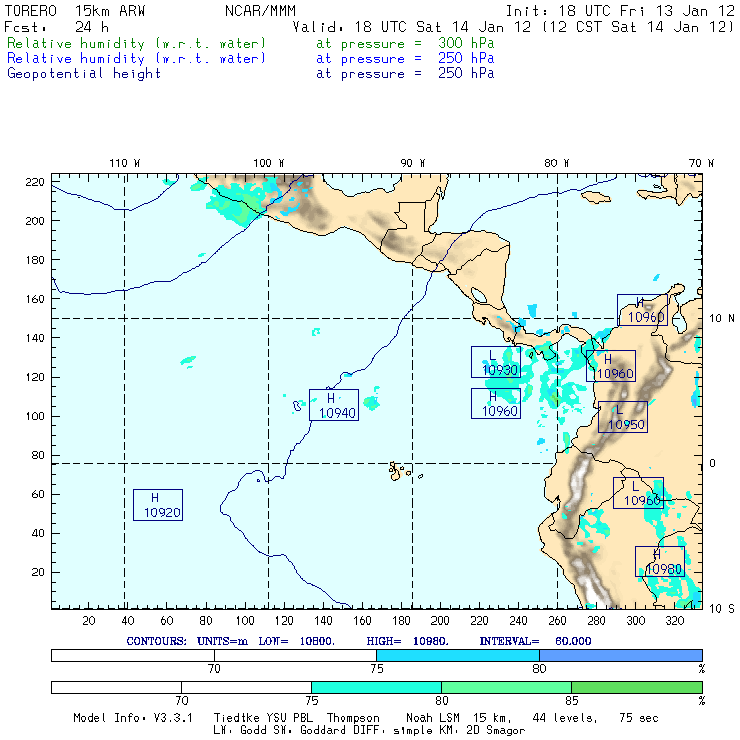Image resolution: width=740 pixels, height=740 pixels.
Task: Click the white 70–75% segment on lower colorbar
Action: point(246,687)
